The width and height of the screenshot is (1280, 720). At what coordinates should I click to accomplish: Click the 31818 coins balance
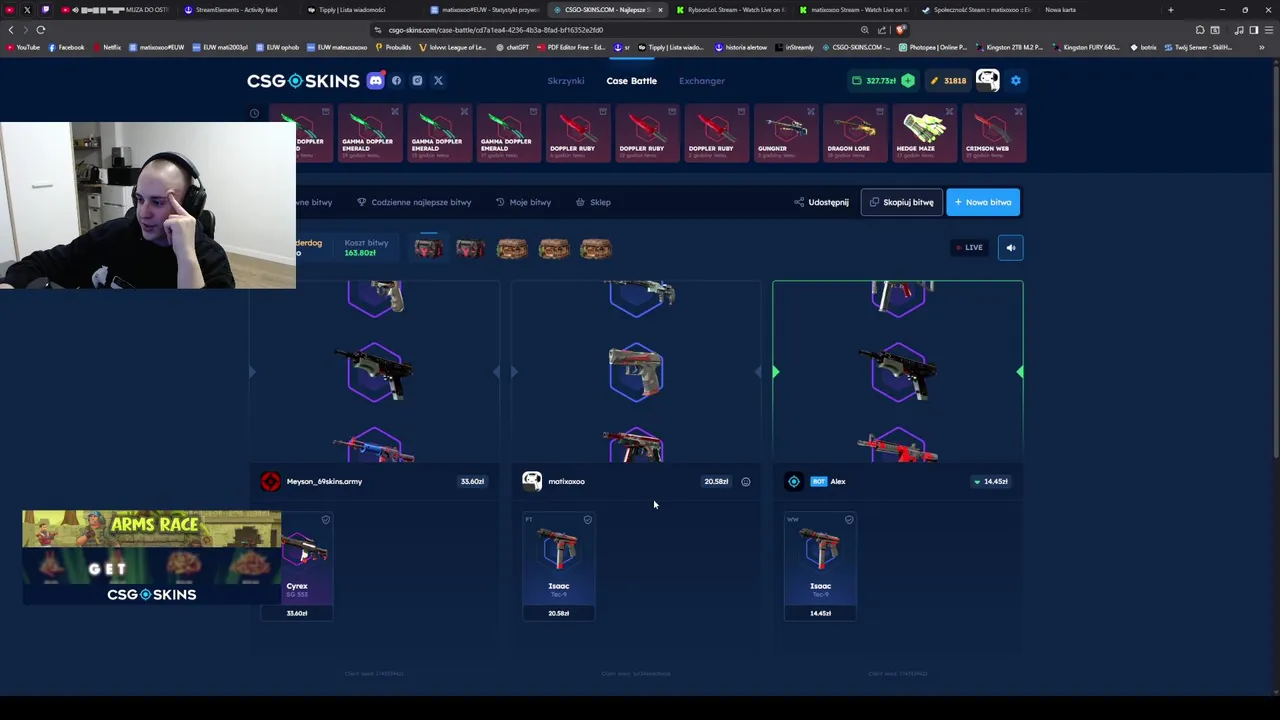click(948, 81)
